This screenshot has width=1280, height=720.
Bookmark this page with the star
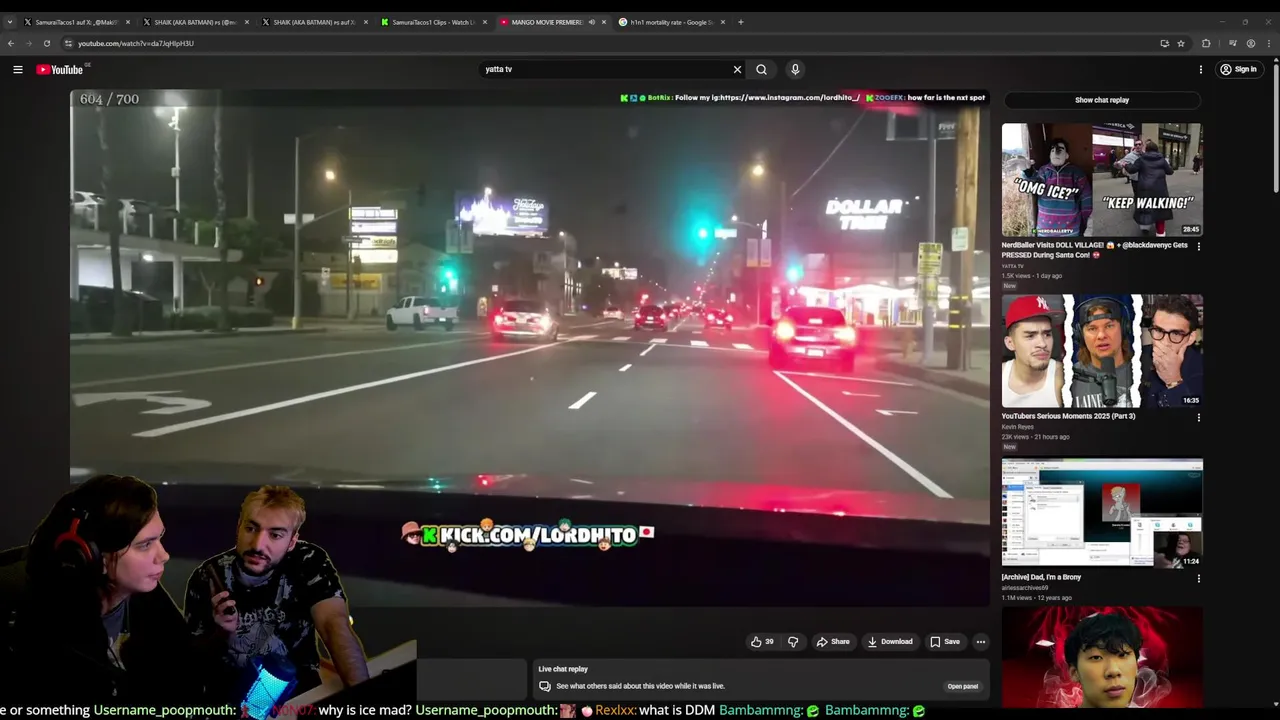tap(1181, 43)
